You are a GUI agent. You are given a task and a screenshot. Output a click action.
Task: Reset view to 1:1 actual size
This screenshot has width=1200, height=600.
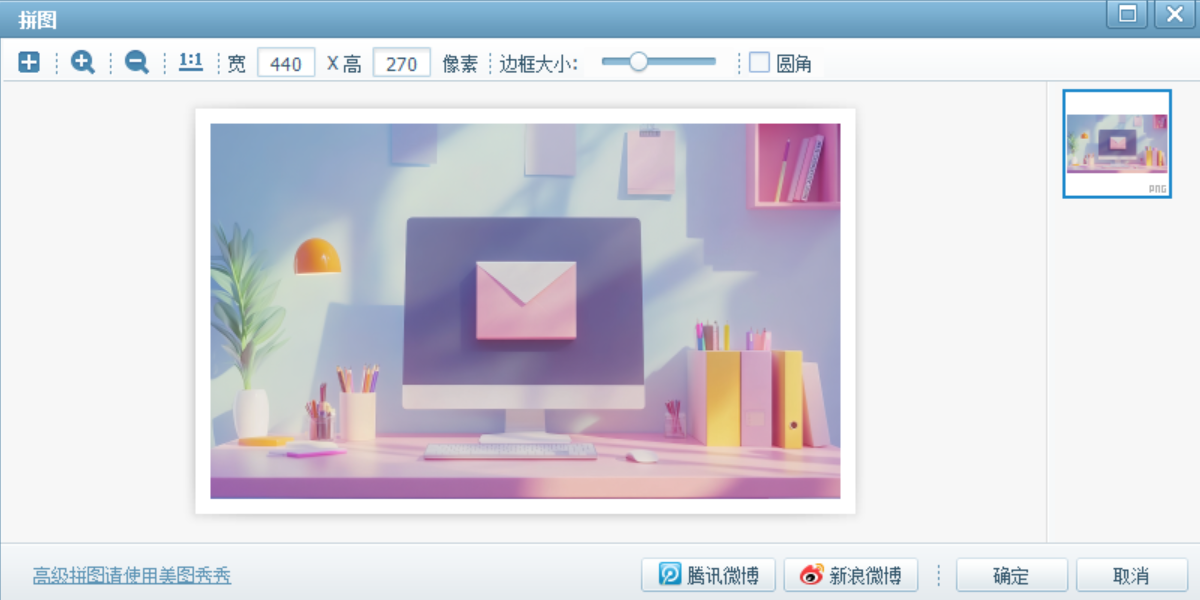click(190, 63)
